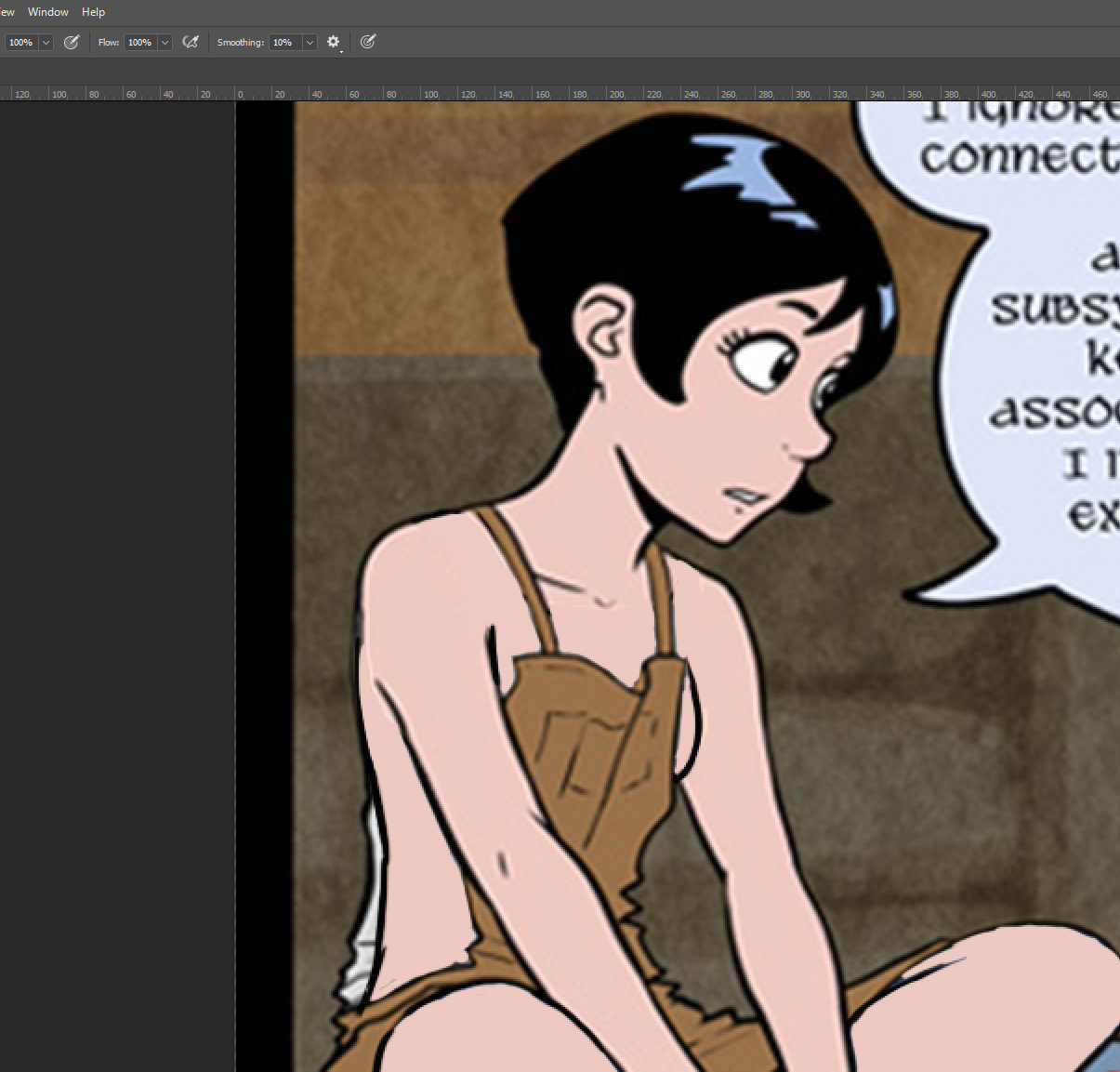Viewport: 1120px width, 1072px height.
Task: Click the Flow 100% input field
Action: 140,42
